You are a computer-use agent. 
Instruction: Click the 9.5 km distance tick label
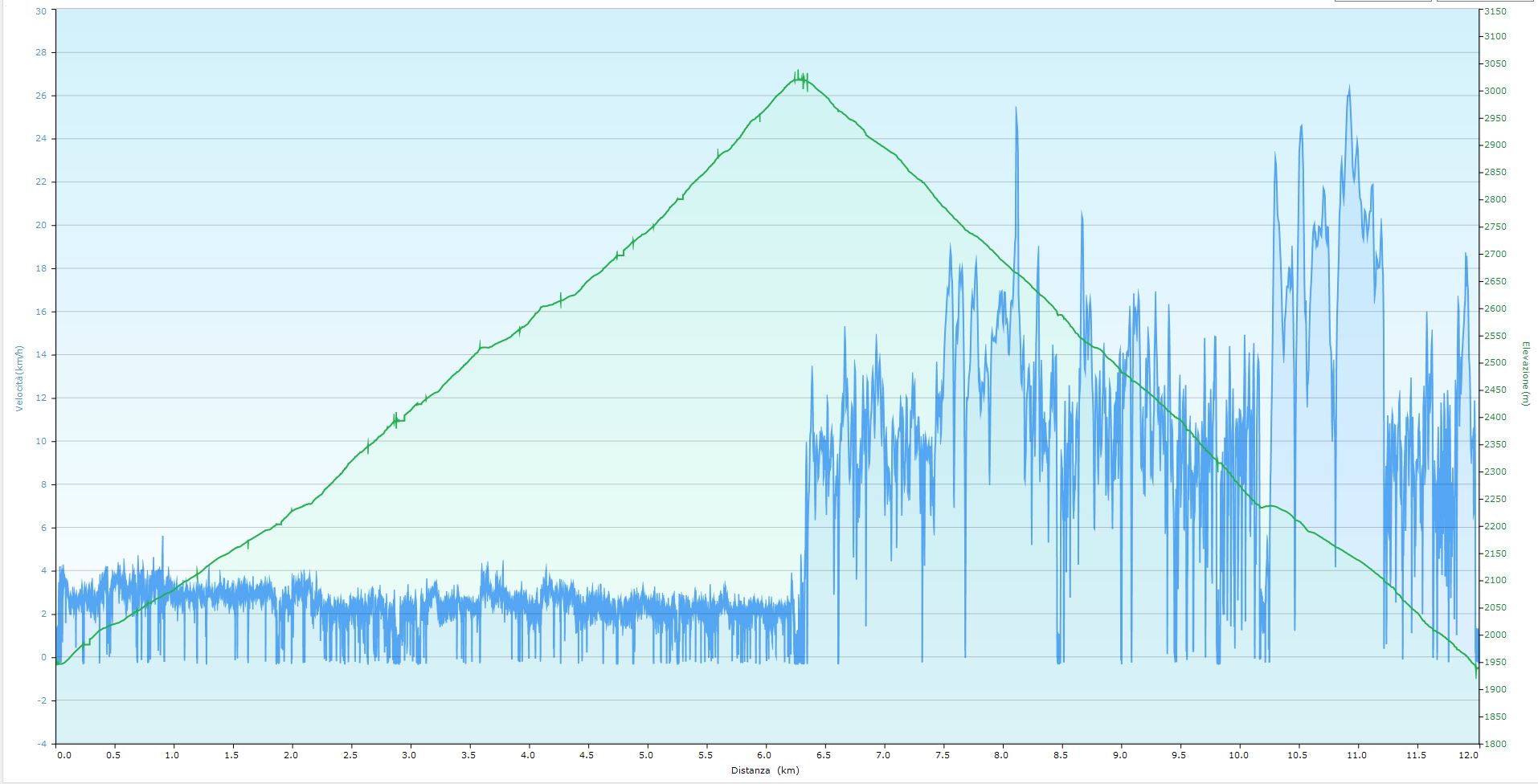click(1179, 755)
